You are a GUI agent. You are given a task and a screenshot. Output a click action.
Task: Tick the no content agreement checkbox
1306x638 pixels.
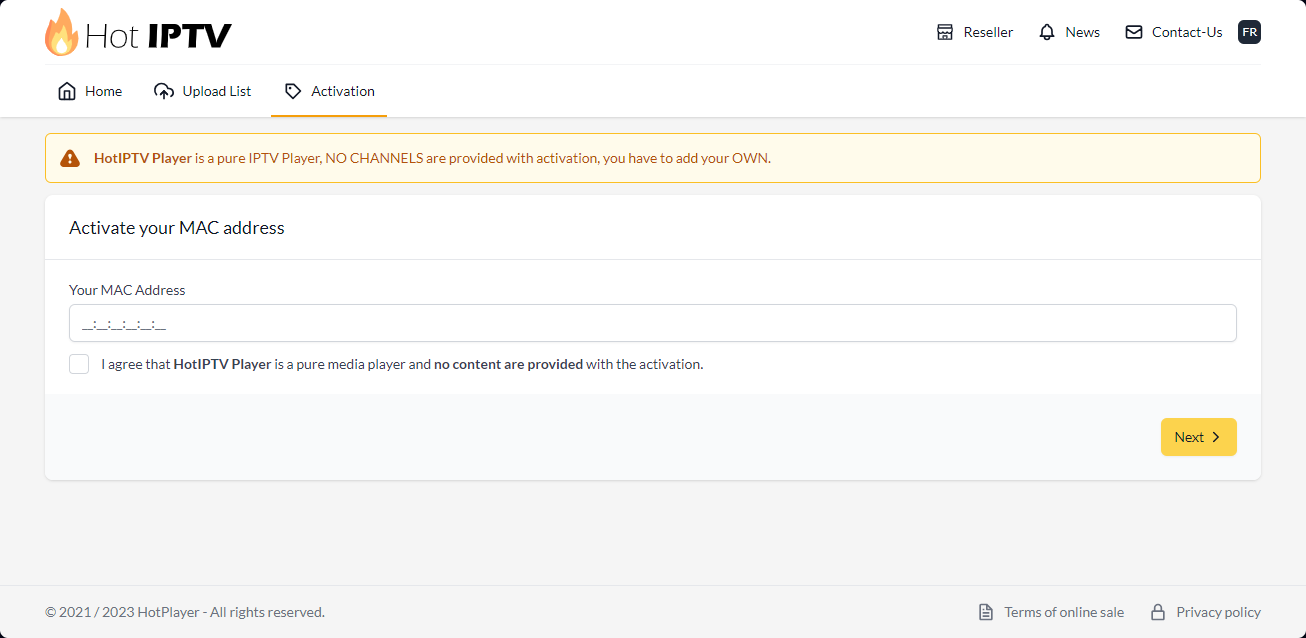(79, 364)
